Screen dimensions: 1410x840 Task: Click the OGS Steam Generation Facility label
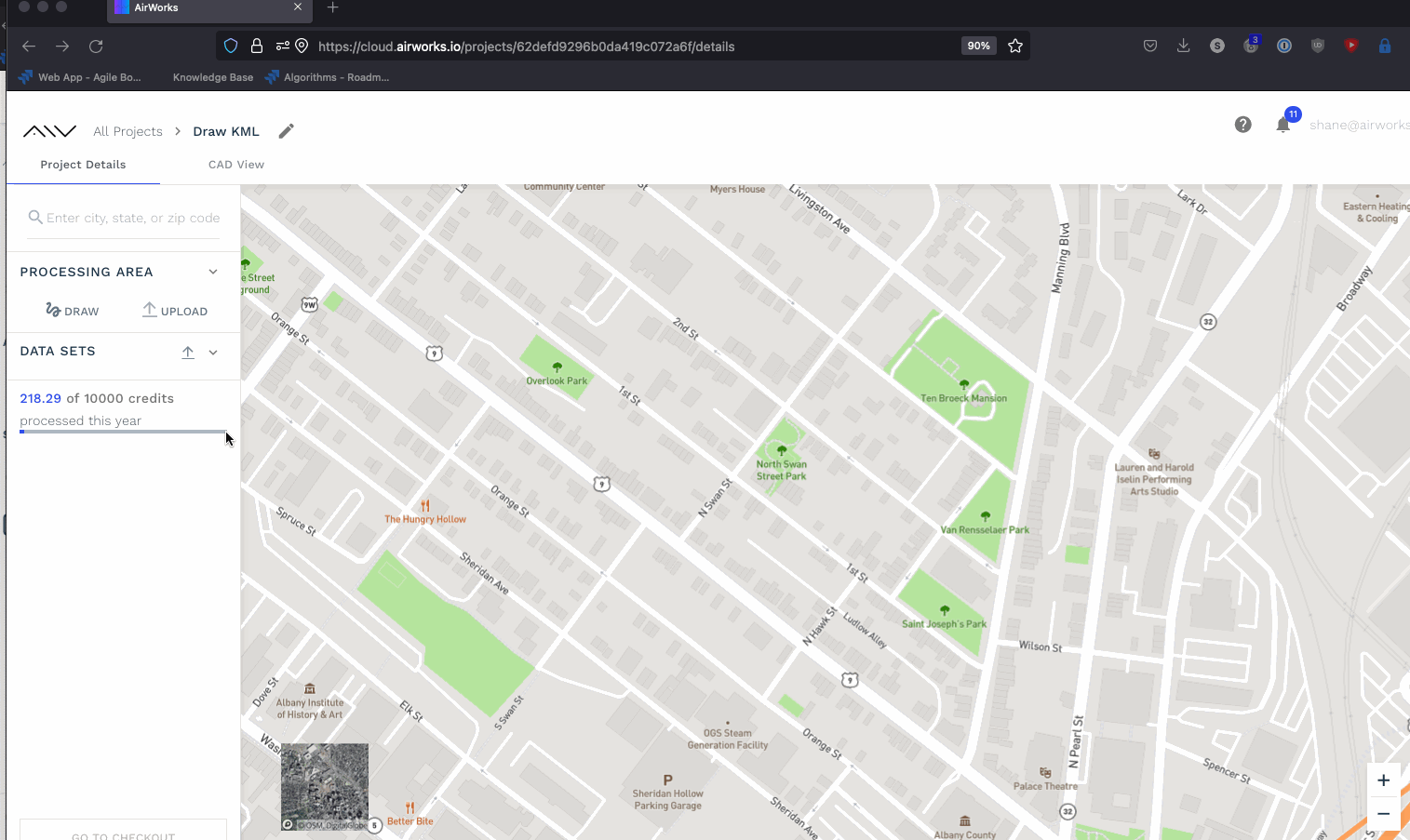tap(728, 739)
